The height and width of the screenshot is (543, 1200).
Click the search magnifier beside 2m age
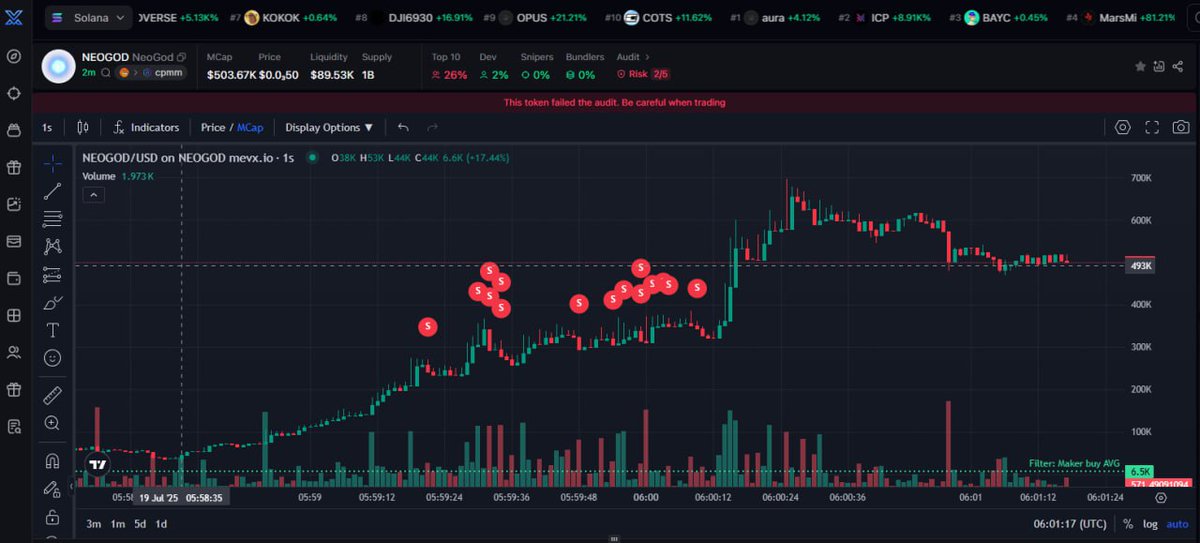(x=105, y=73)
